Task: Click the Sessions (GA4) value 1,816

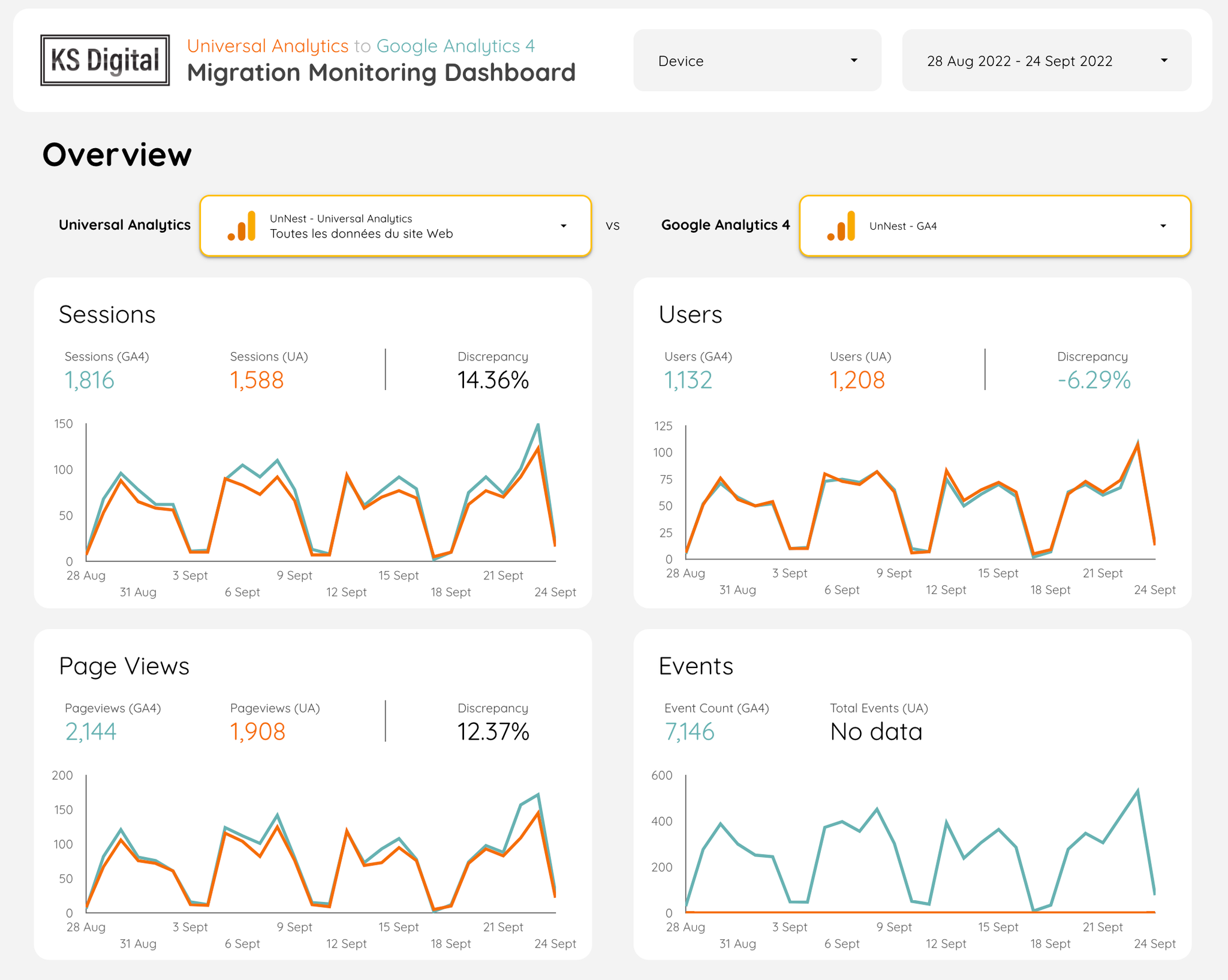Action: pyautogui.click(x=89, y=380)
